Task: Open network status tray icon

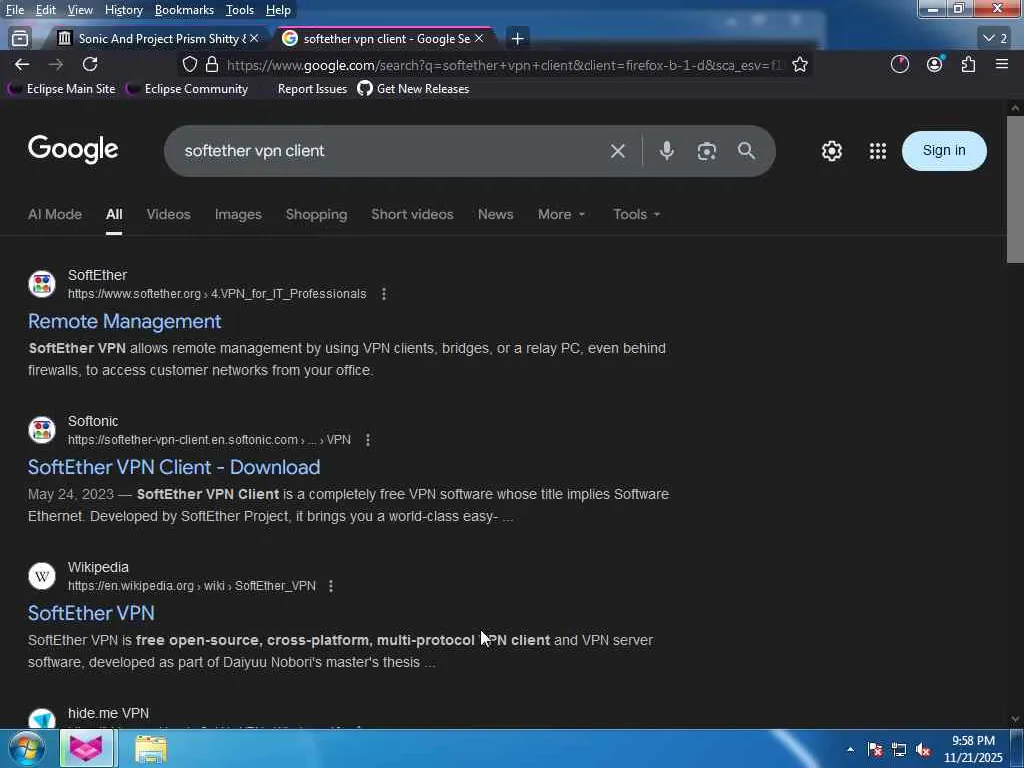Action: tap(899, 750)
